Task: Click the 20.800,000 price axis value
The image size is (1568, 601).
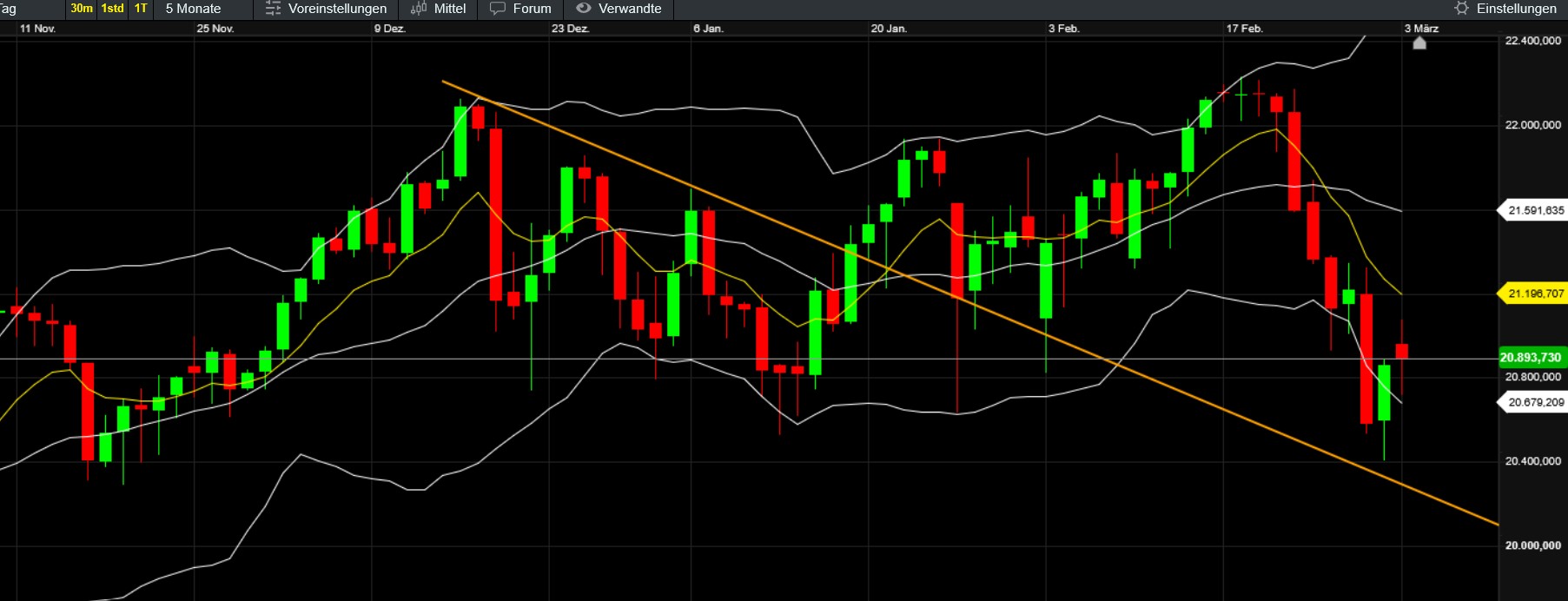Action: point(1533,377)
